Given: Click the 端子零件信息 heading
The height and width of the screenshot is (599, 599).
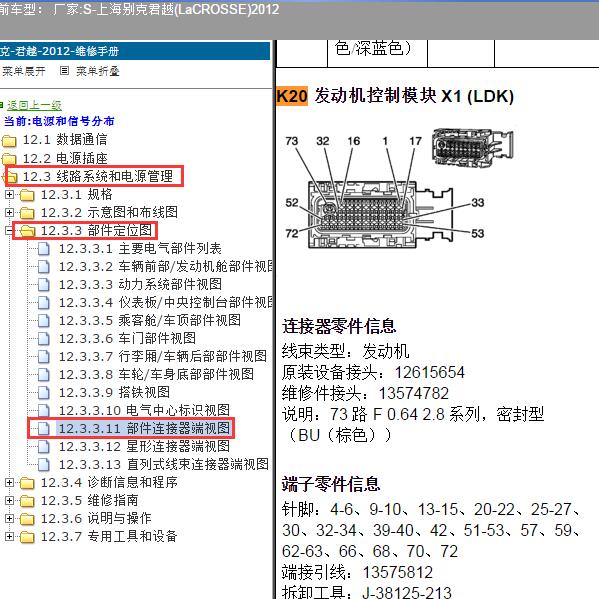Looking at the screenshot, I should (331, 484).
